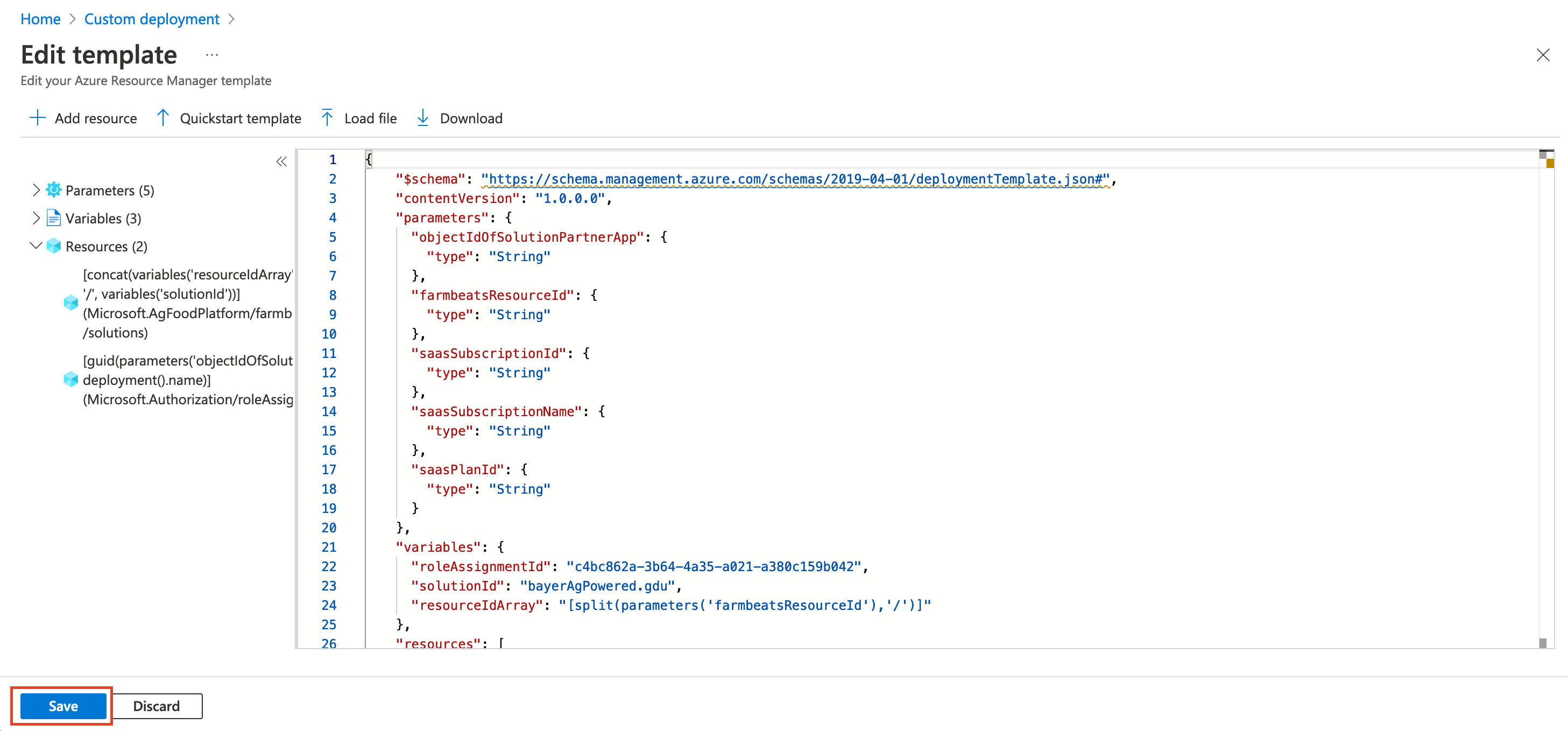Viewport: 1568px width, 731px height.
Task: Go to Home breadcrumb
Action: [40, 19]
